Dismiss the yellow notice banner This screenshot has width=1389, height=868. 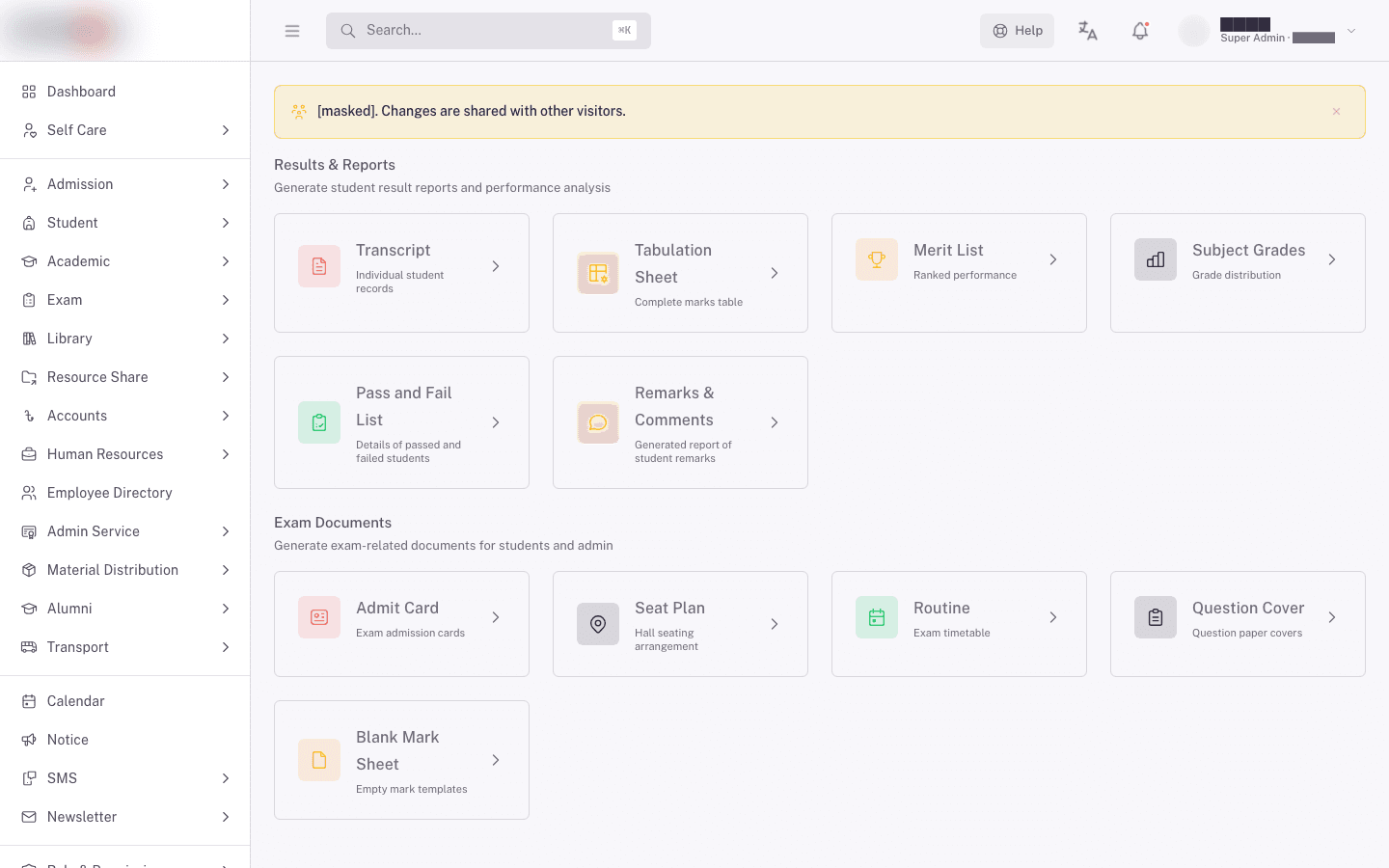1336,112
